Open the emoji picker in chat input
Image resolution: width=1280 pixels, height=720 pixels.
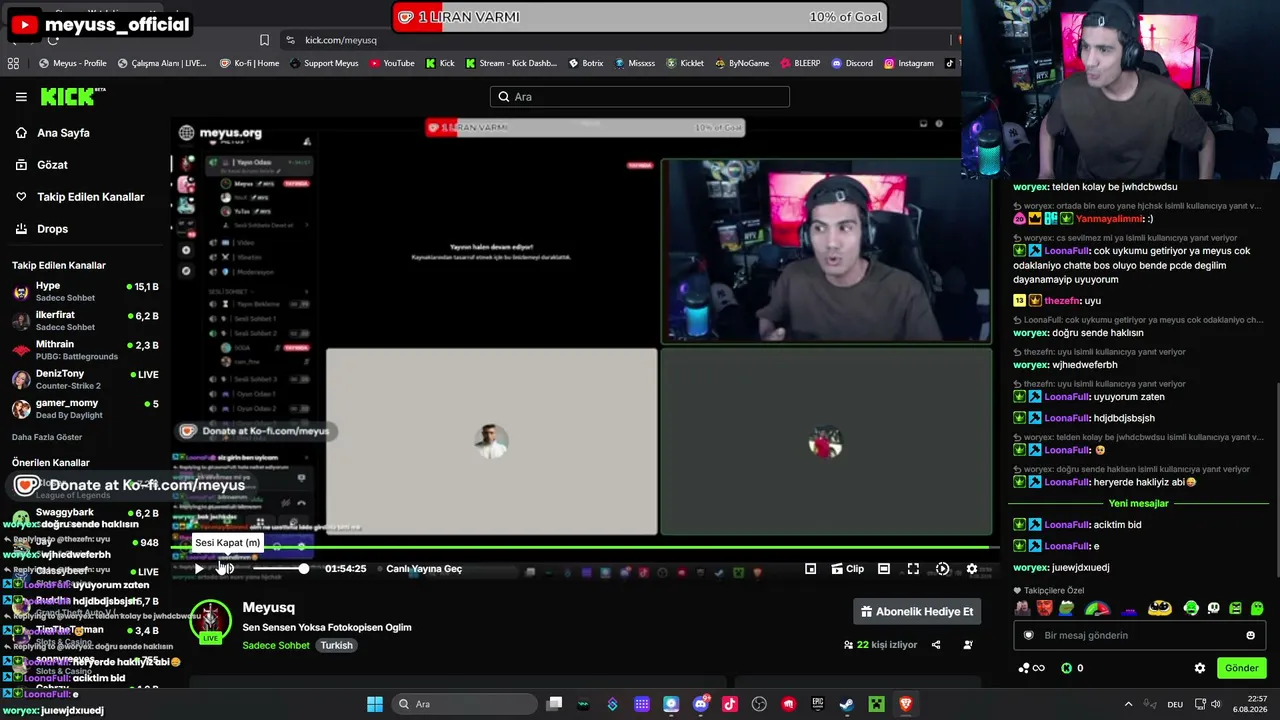[1250, 635]
